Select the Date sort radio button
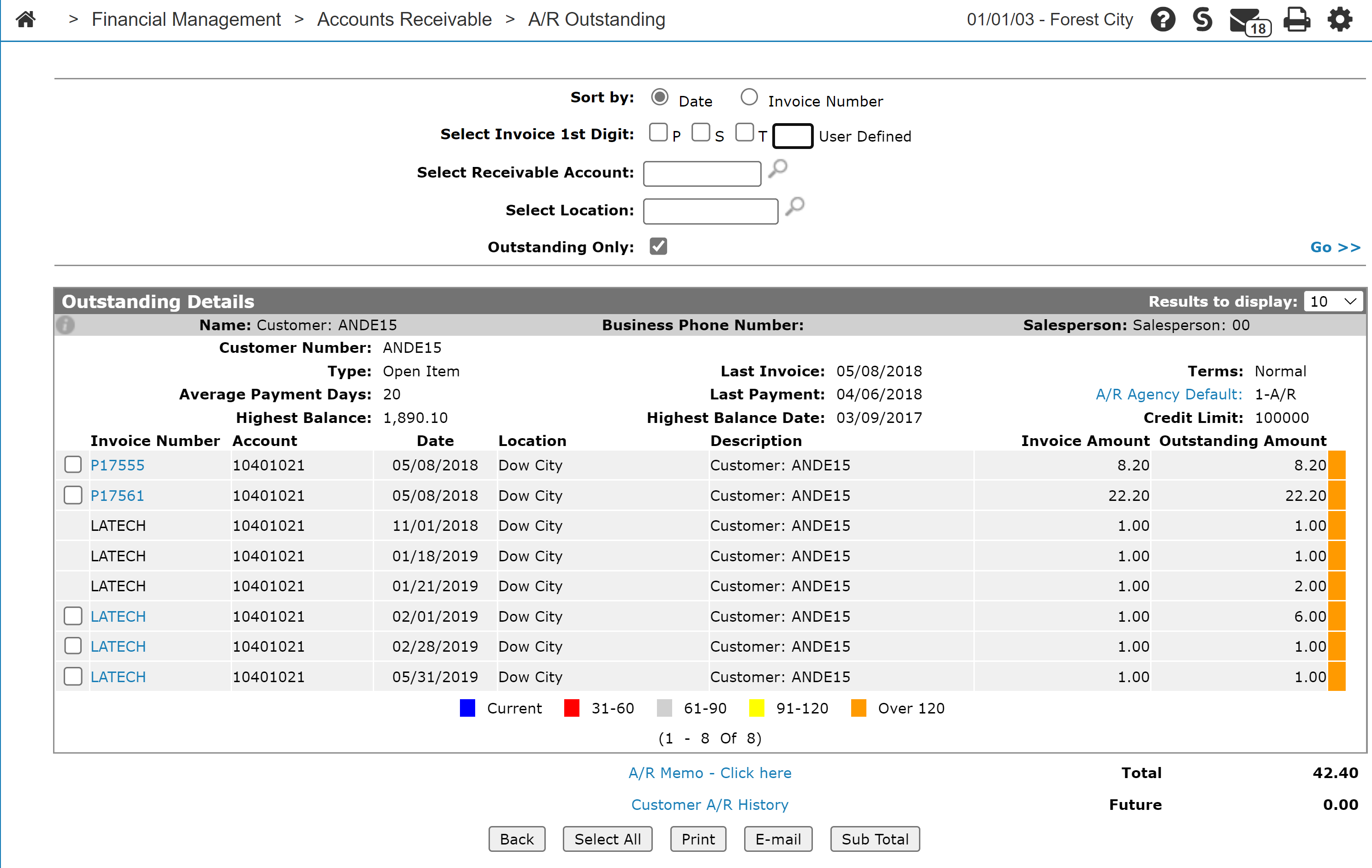 point(660,97)
